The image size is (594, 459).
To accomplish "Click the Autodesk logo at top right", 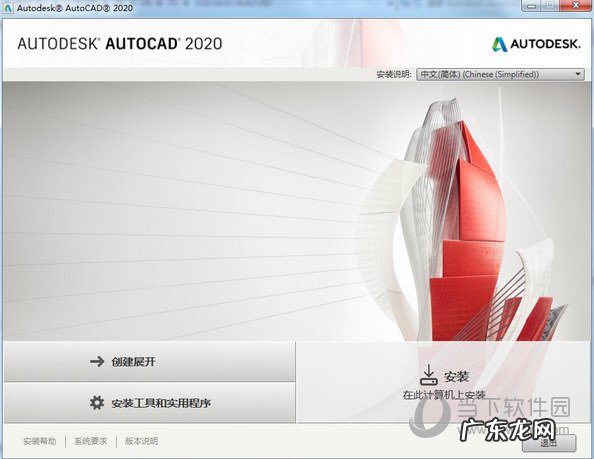I will coord(536,44).
